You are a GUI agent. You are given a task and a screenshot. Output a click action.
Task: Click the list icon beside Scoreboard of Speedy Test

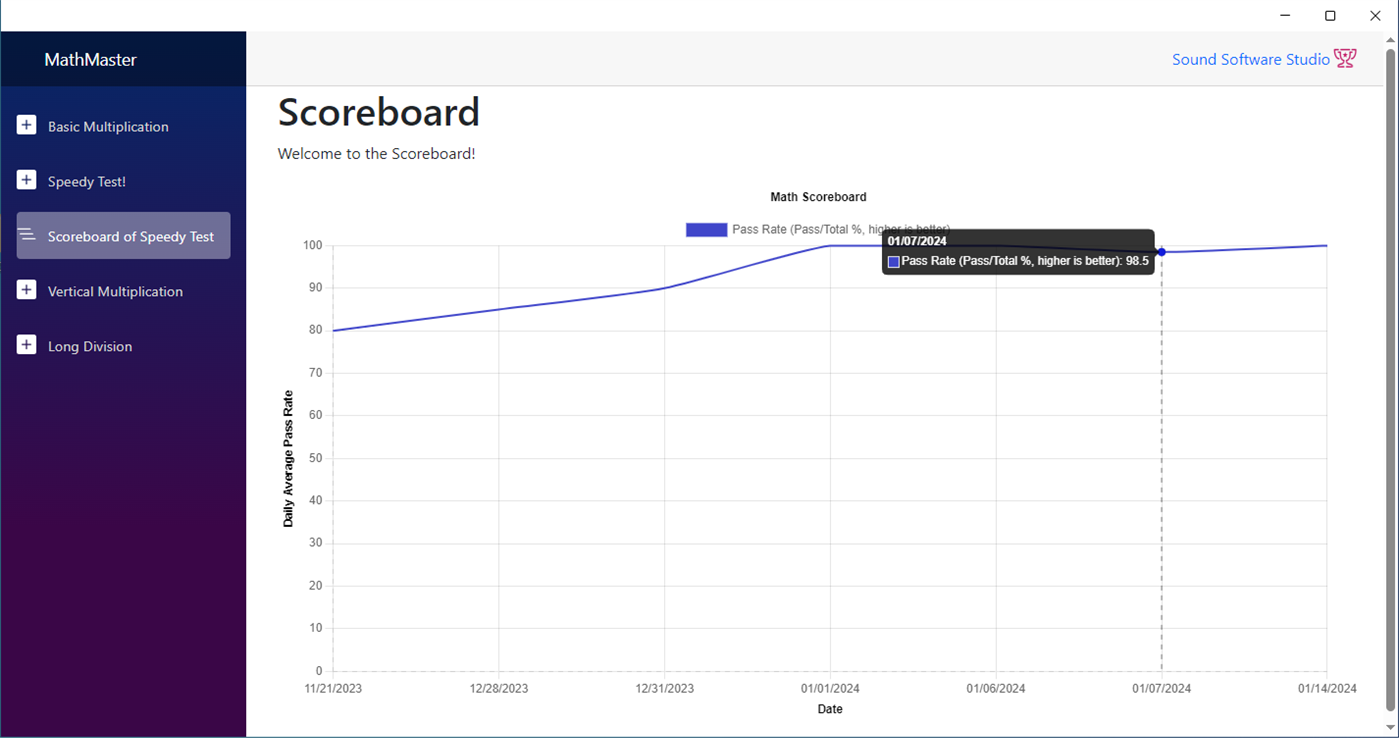pyautogui.click(x=27, y=235)
